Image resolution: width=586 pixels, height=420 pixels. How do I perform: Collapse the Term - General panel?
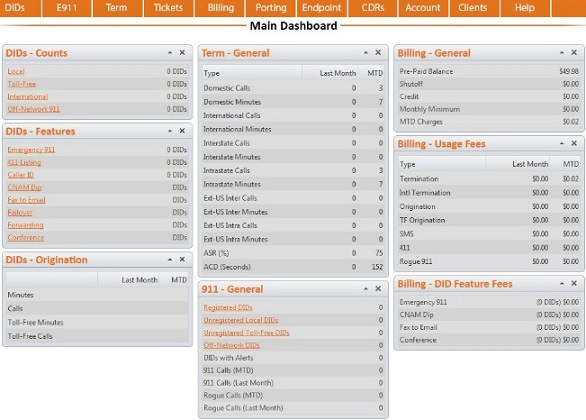pyautogui.click(x=366, y=53)
